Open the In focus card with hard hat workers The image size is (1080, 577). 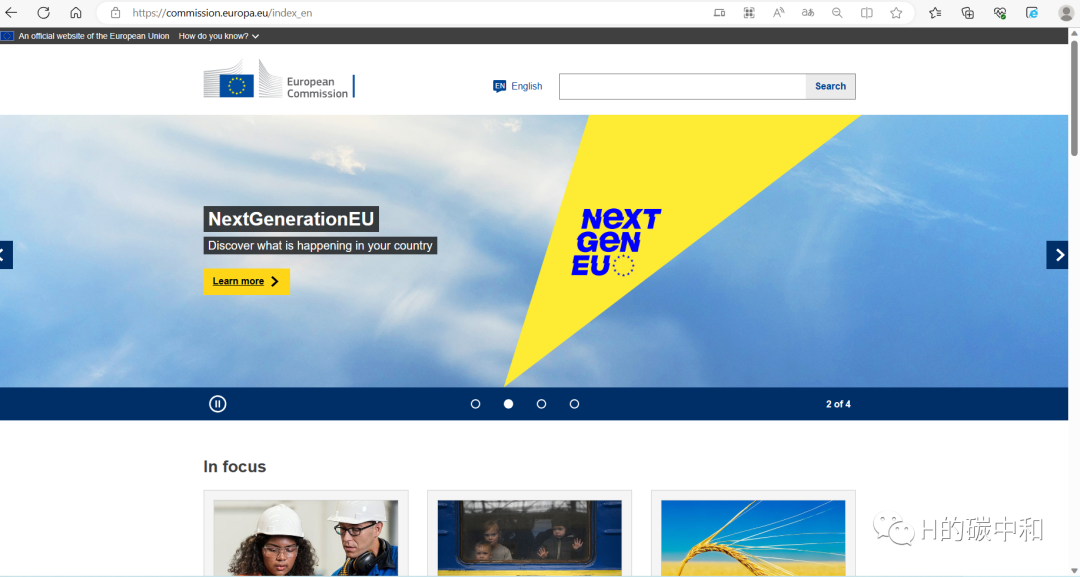pos(306,534)
